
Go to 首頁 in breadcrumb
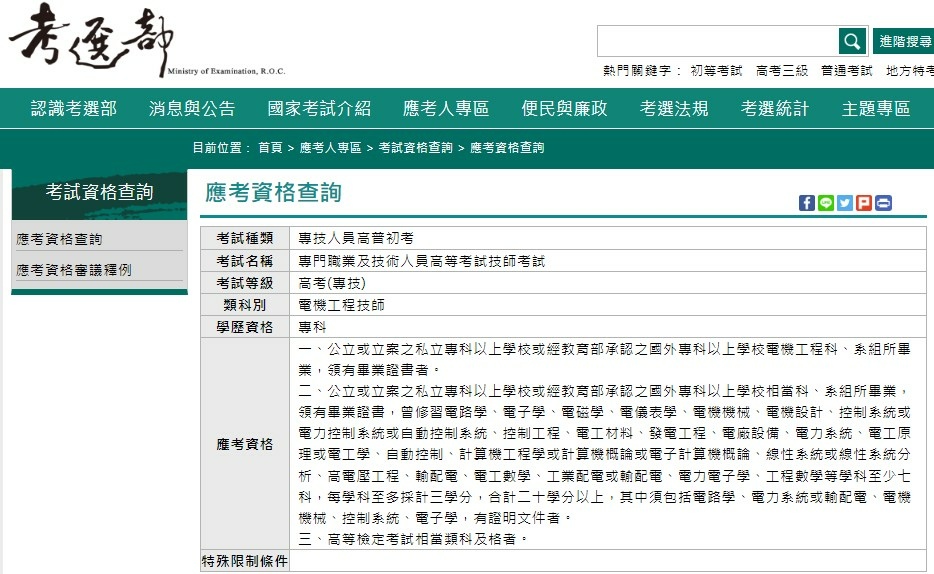tap(270, 148)
